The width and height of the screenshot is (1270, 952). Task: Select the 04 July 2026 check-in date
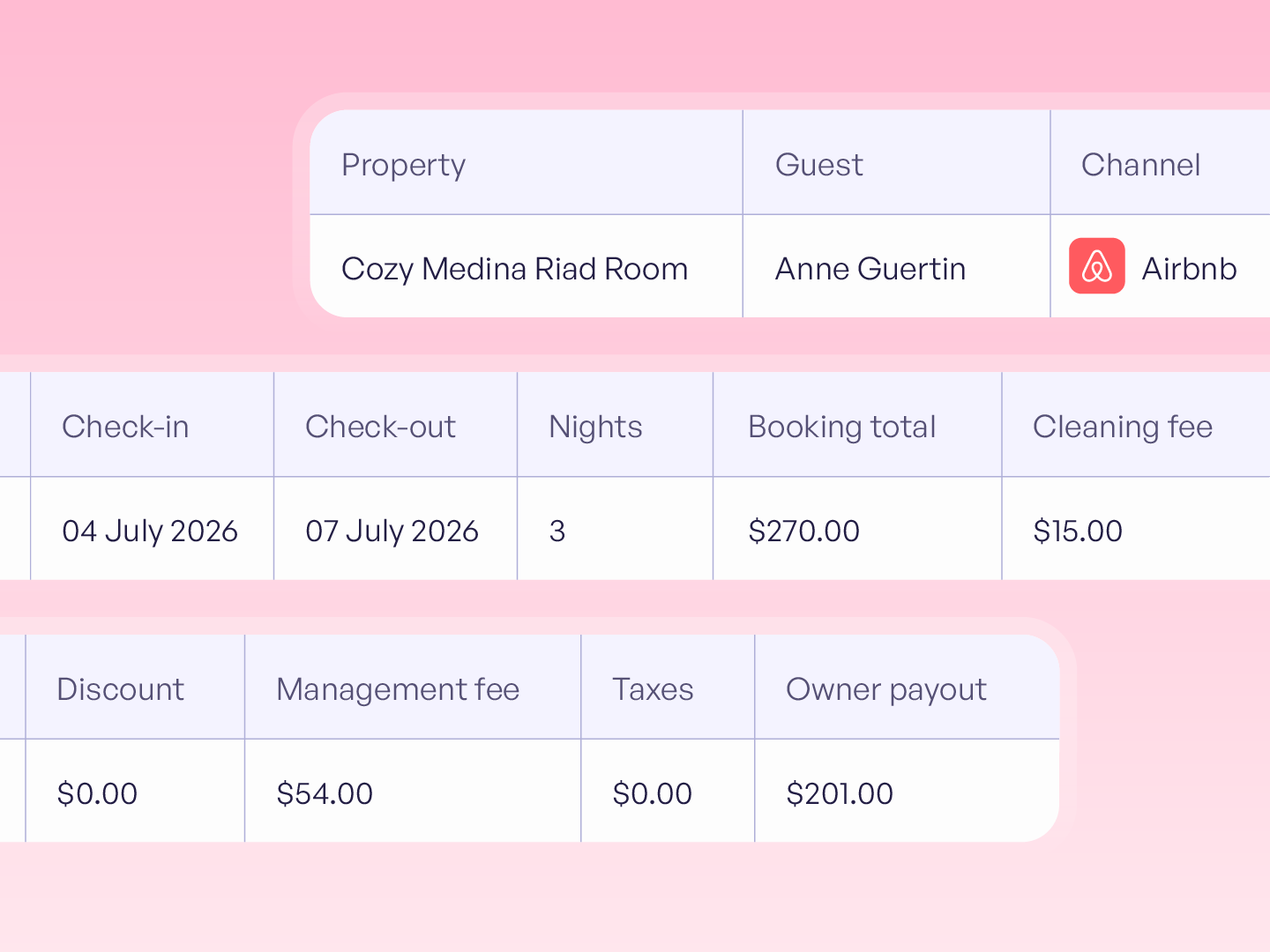(150, 532)
